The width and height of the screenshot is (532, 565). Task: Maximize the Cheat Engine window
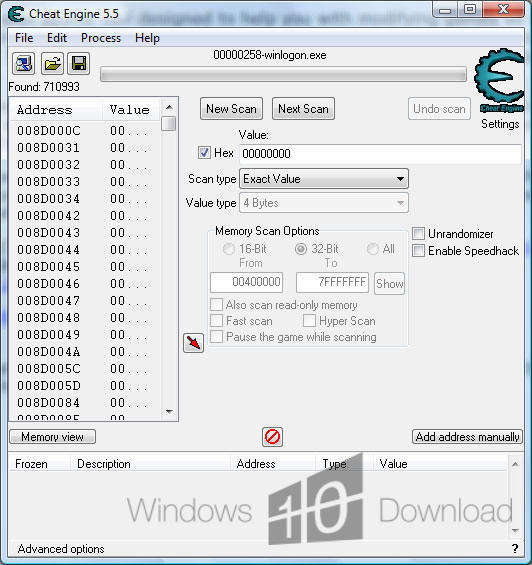tap(470, 10)
